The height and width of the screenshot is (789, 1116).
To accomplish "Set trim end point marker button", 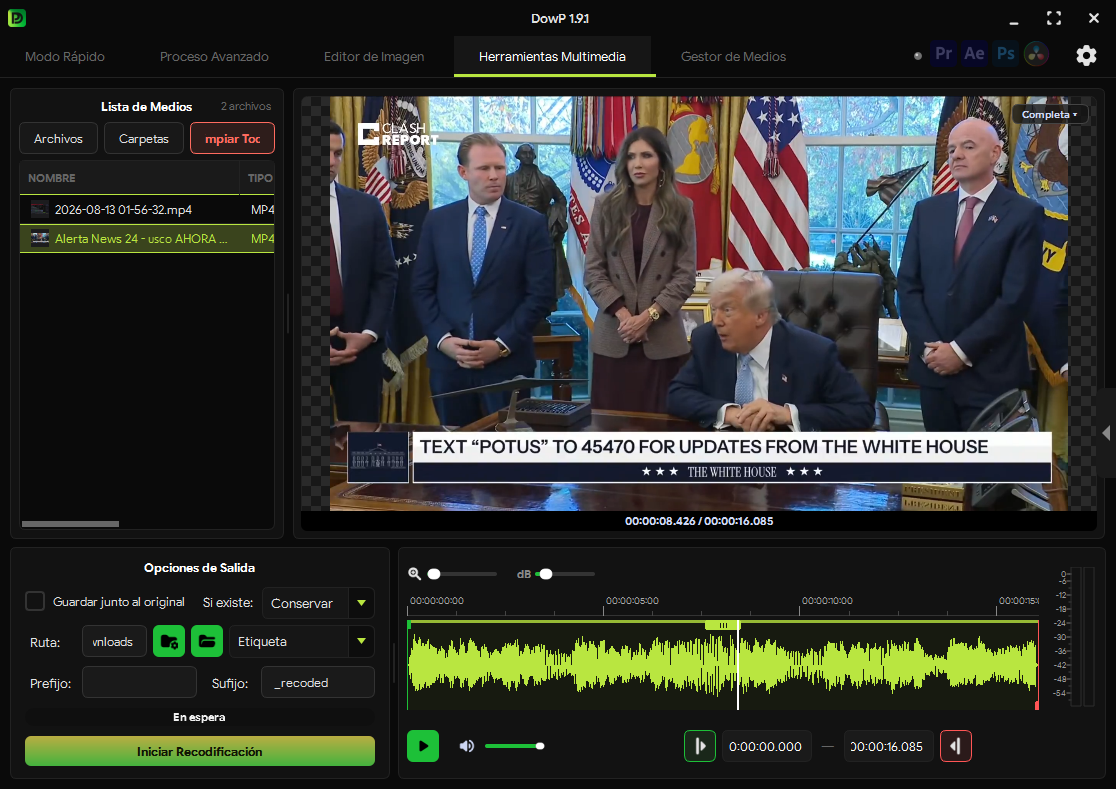I will [x=956, y=746].
